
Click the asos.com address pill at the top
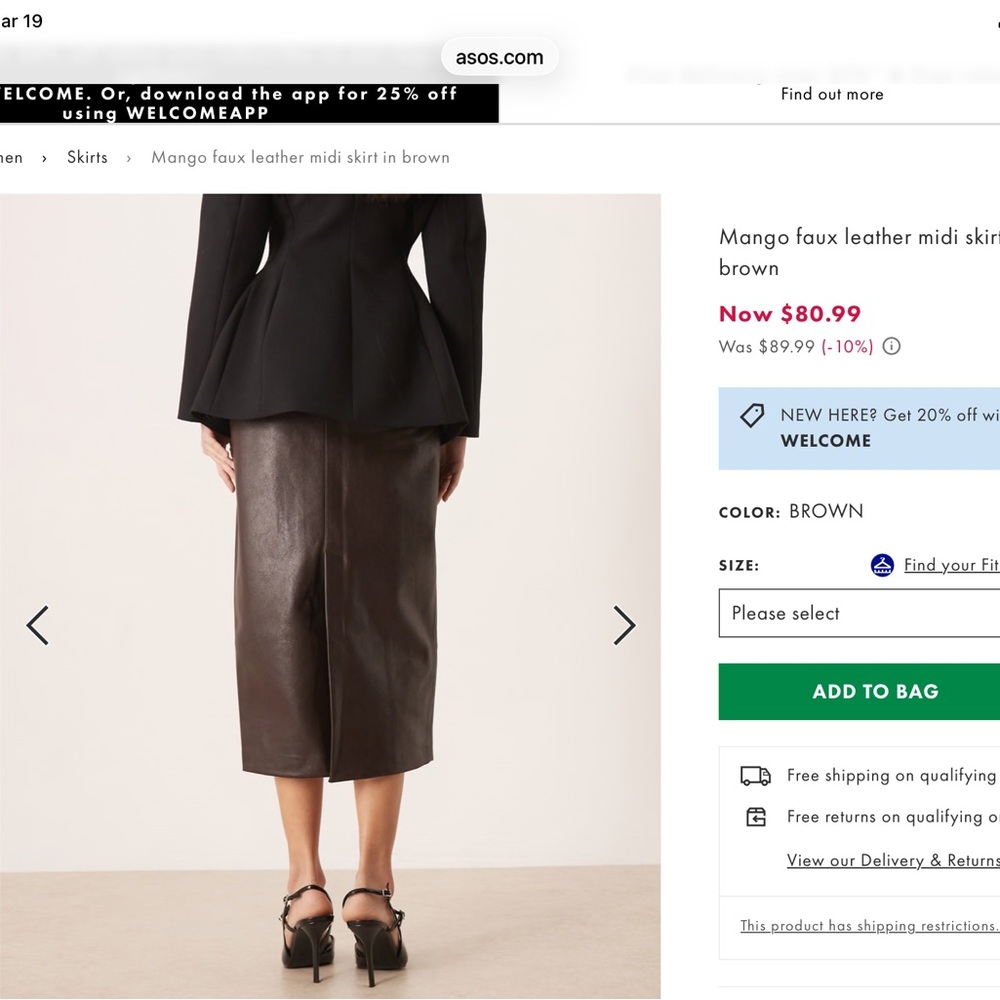[x=499, y=56]
